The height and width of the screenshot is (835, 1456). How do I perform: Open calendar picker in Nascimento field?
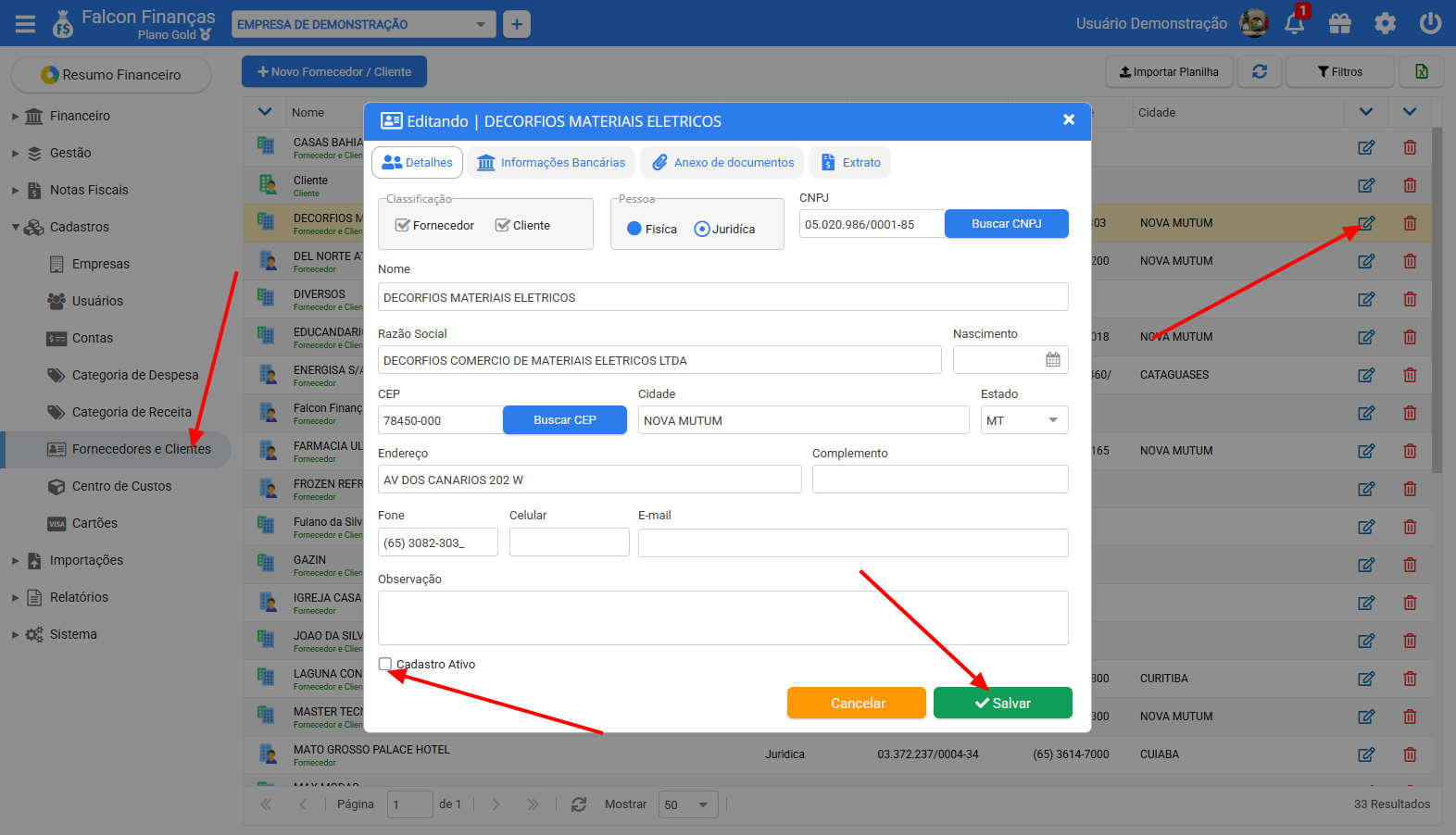point(1053,360)
